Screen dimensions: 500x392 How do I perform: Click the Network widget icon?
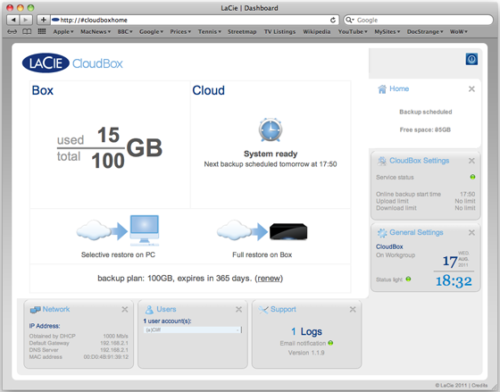(35, 310)
